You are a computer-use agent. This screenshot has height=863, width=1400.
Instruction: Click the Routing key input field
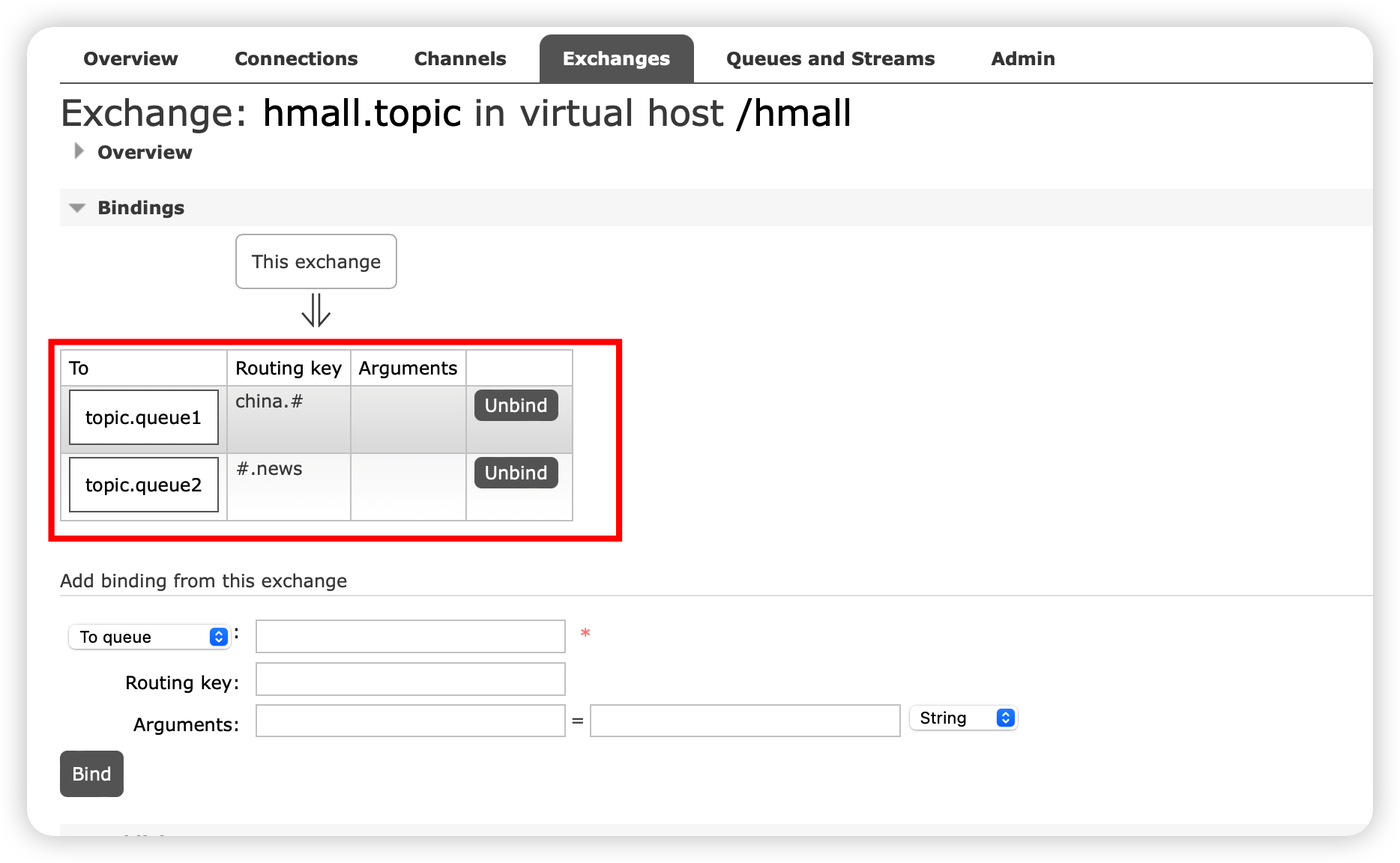pyautogui.click(x=410, y=679)
